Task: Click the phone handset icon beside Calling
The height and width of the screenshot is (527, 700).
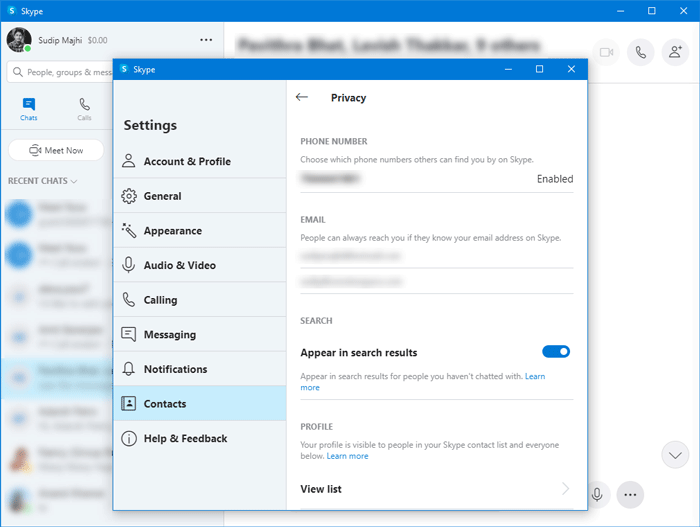Action: 129,300
